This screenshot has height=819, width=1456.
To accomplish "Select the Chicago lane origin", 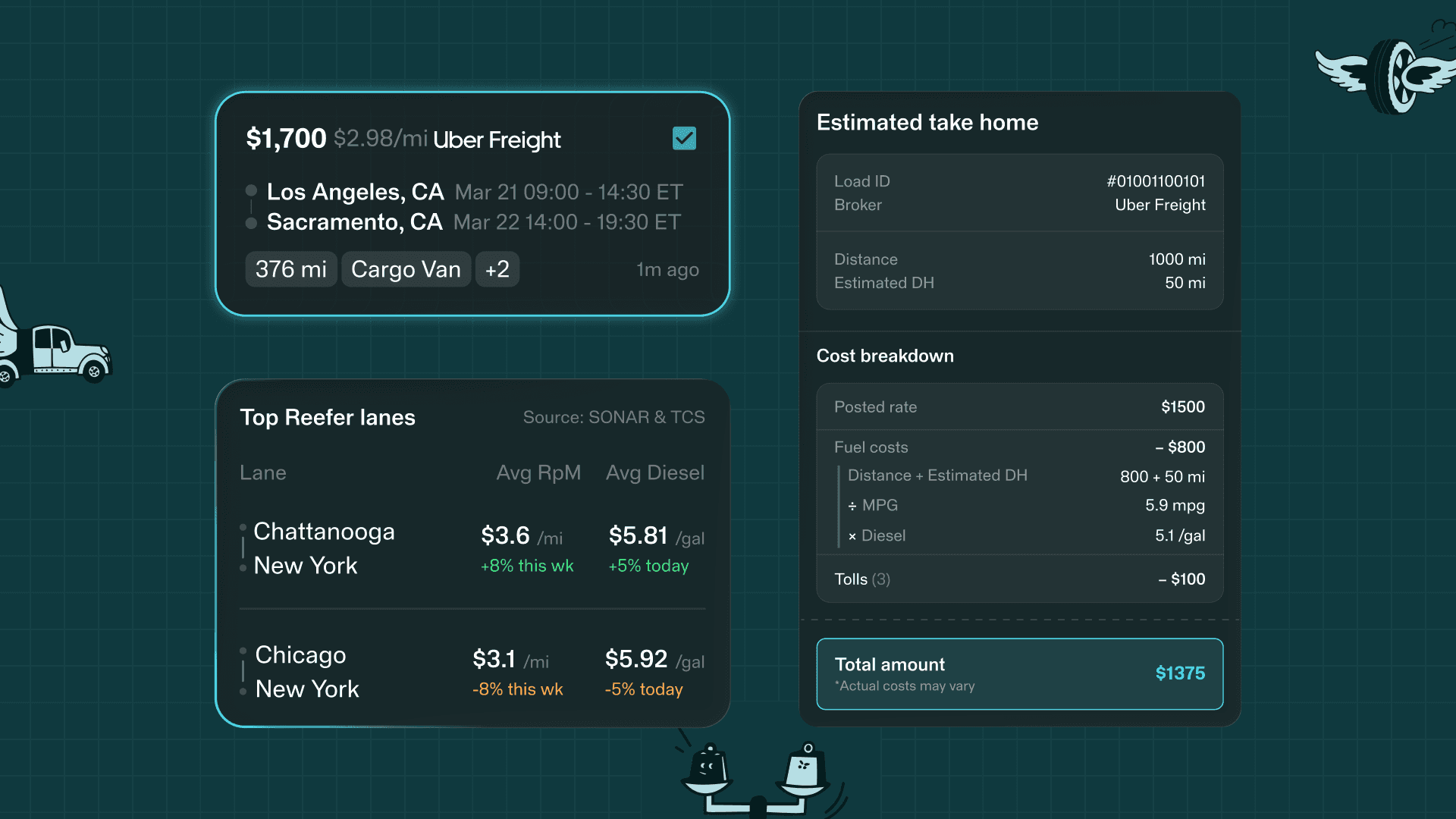I will [300, 655].
